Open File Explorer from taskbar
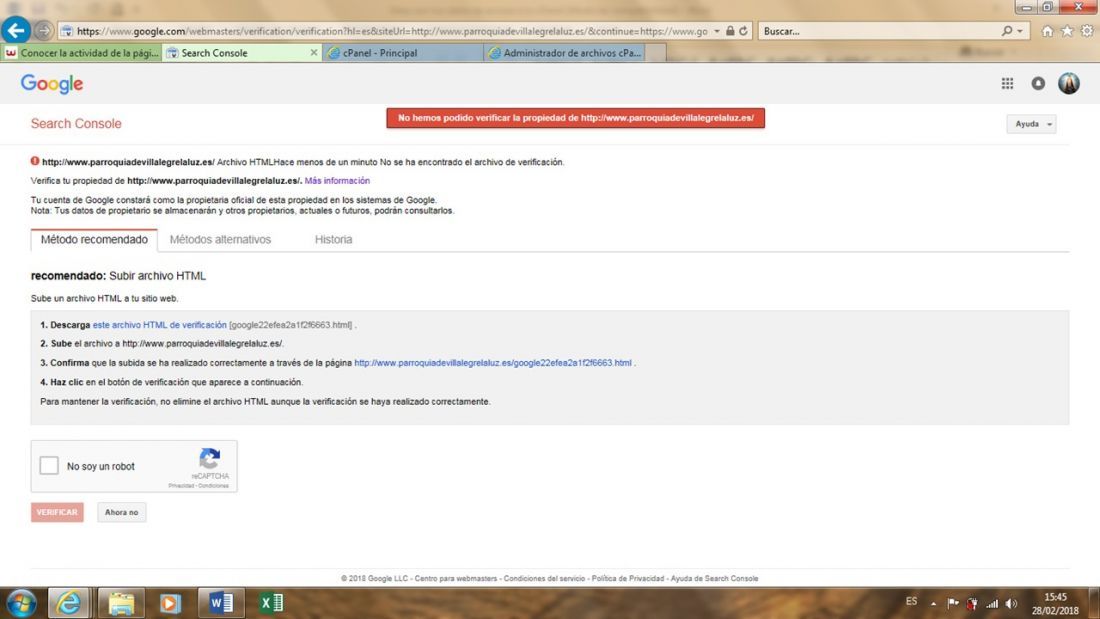The height and width of the screenshot is (619, 1100). coord(121,603)
